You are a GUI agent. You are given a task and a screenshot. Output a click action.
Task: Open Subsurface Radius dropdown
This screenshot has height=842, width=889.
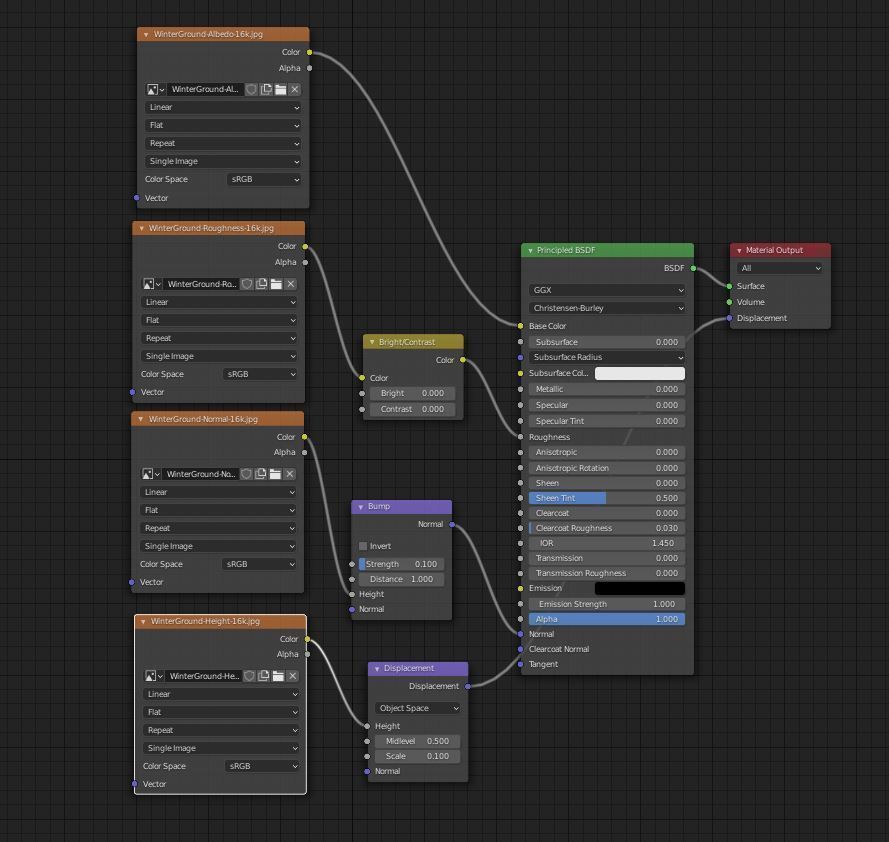(x=607, y=357)
